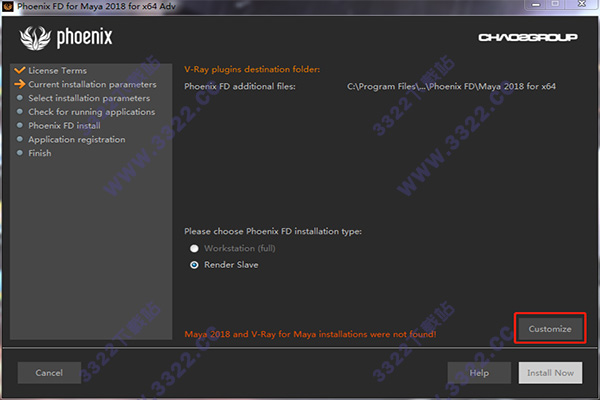The image size is (600, 400).
Task: Click the Customize button
Action: click(550, 329)
